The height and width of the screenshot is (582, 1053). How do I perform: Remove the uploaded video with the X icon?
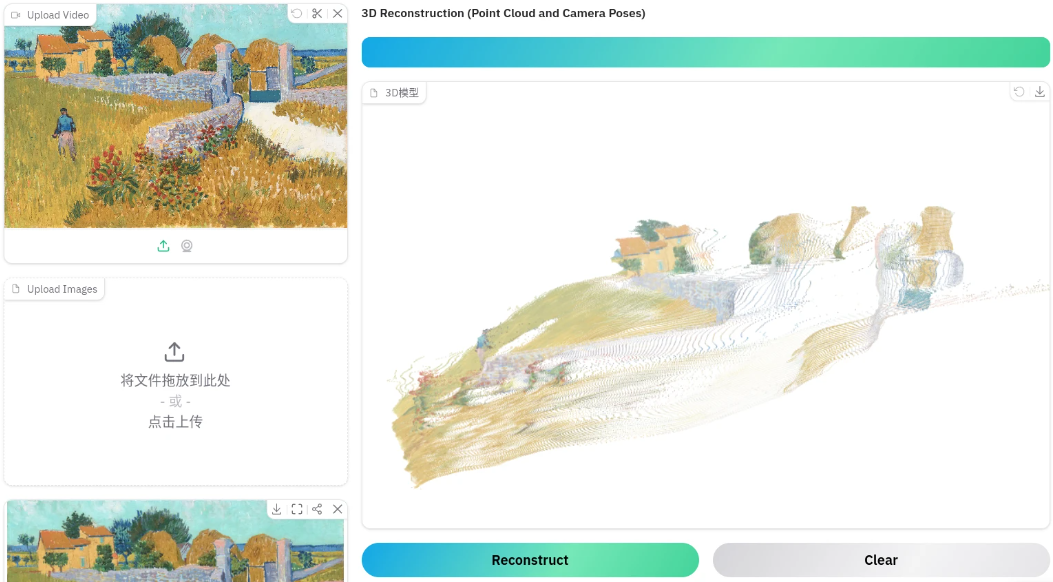tap(338, 13)
